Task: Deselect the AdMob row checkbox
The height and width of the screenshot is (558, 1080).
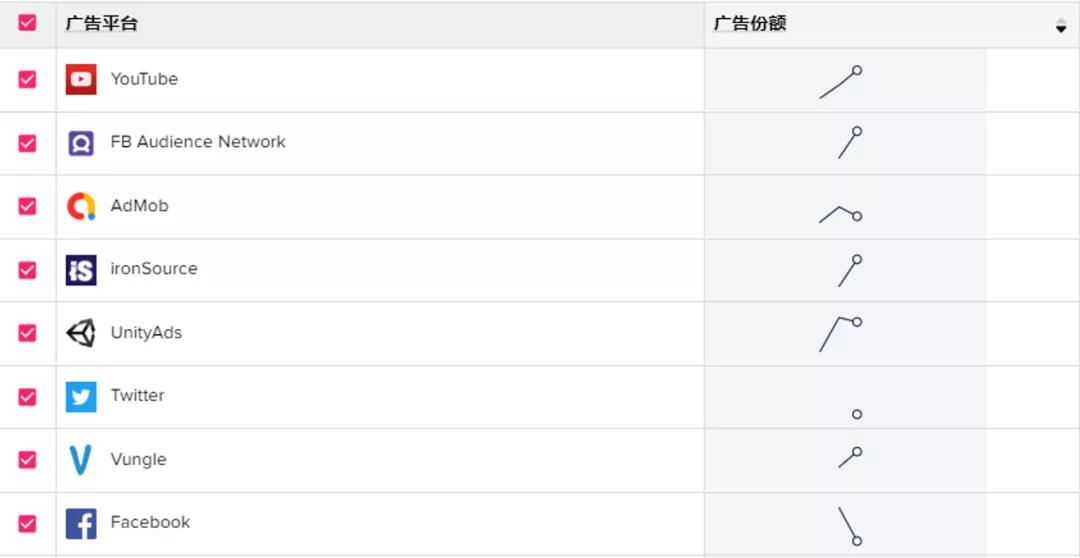Action: [27, 206]
